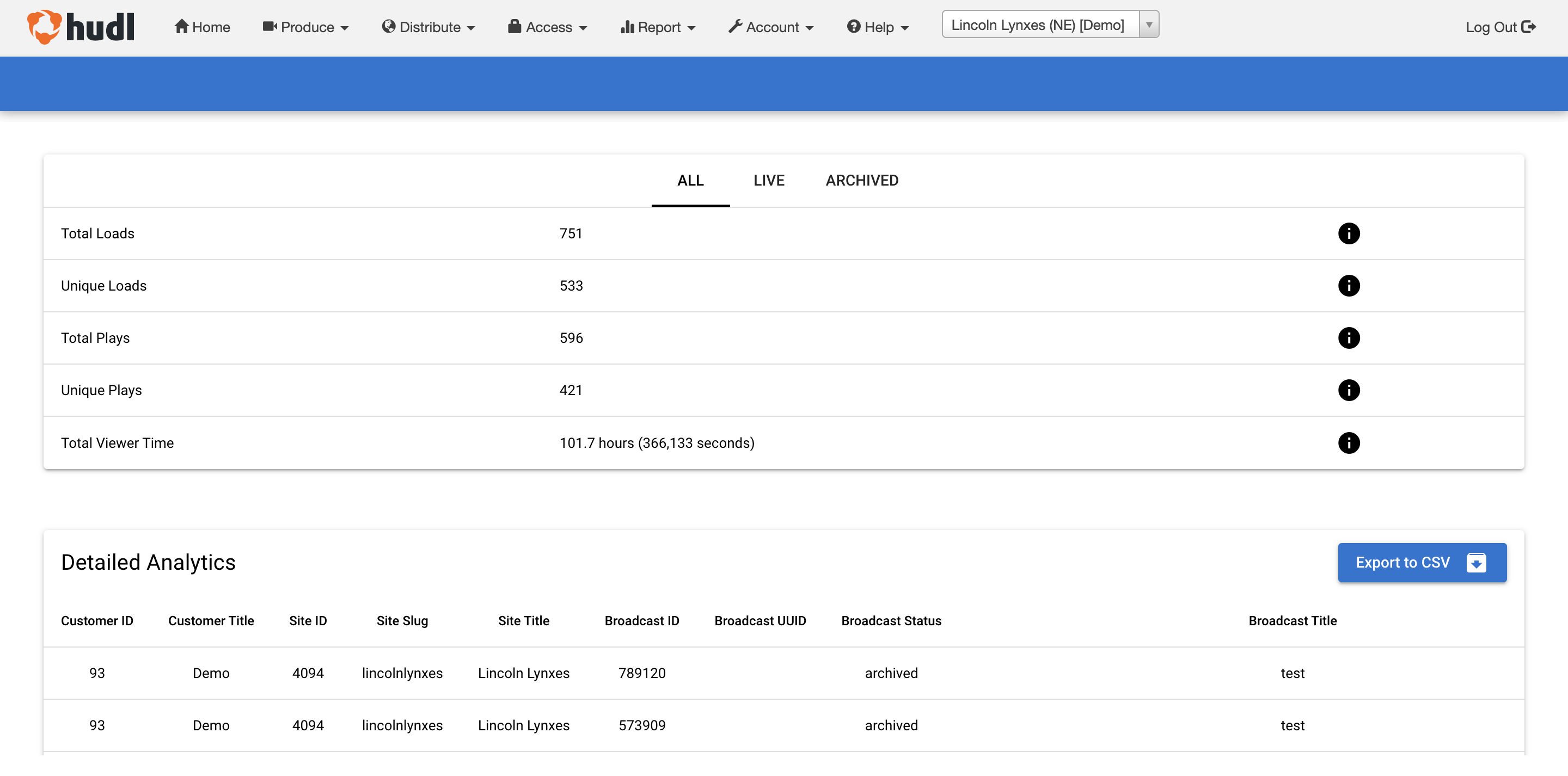Click the site selector dropdown arrow
Viewport: 1568px width, 776px height.
pyautogui.click(x=1149, y=25)
